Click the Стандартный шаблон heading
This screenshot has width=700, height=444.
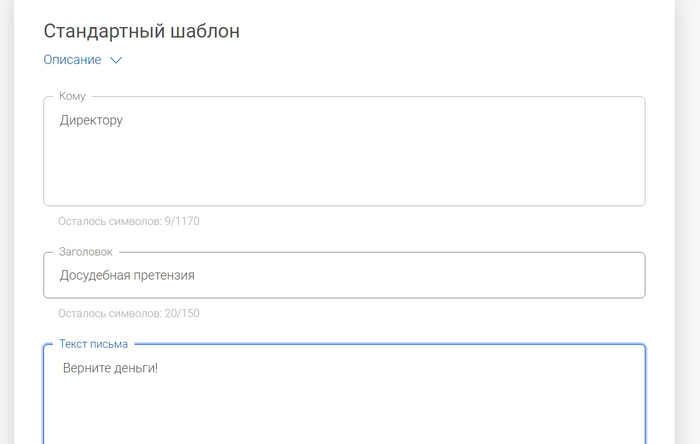point(141,31)
